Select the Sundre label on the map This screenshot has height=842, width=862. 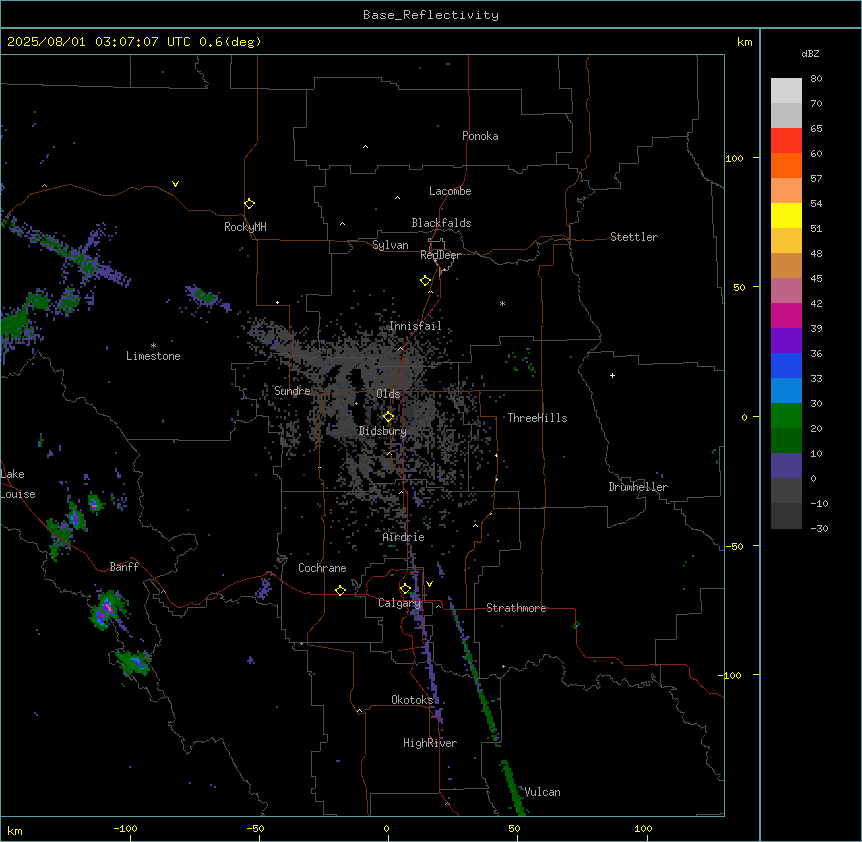[292, 391]
